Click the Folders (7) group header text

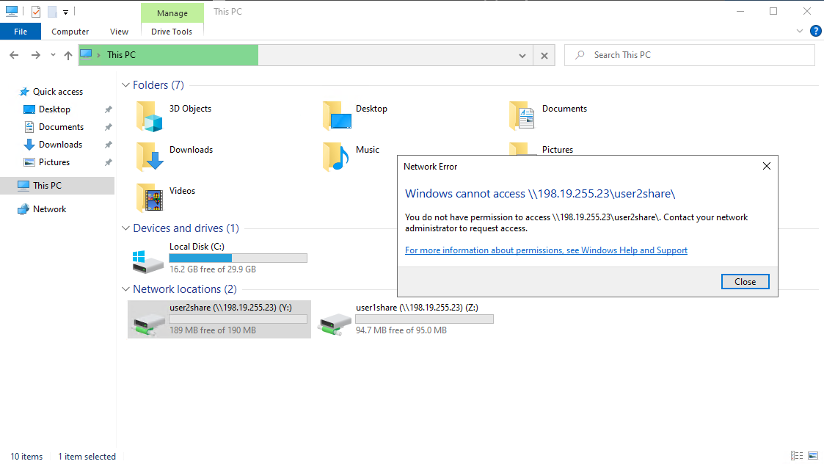click(x=158, y=85)
